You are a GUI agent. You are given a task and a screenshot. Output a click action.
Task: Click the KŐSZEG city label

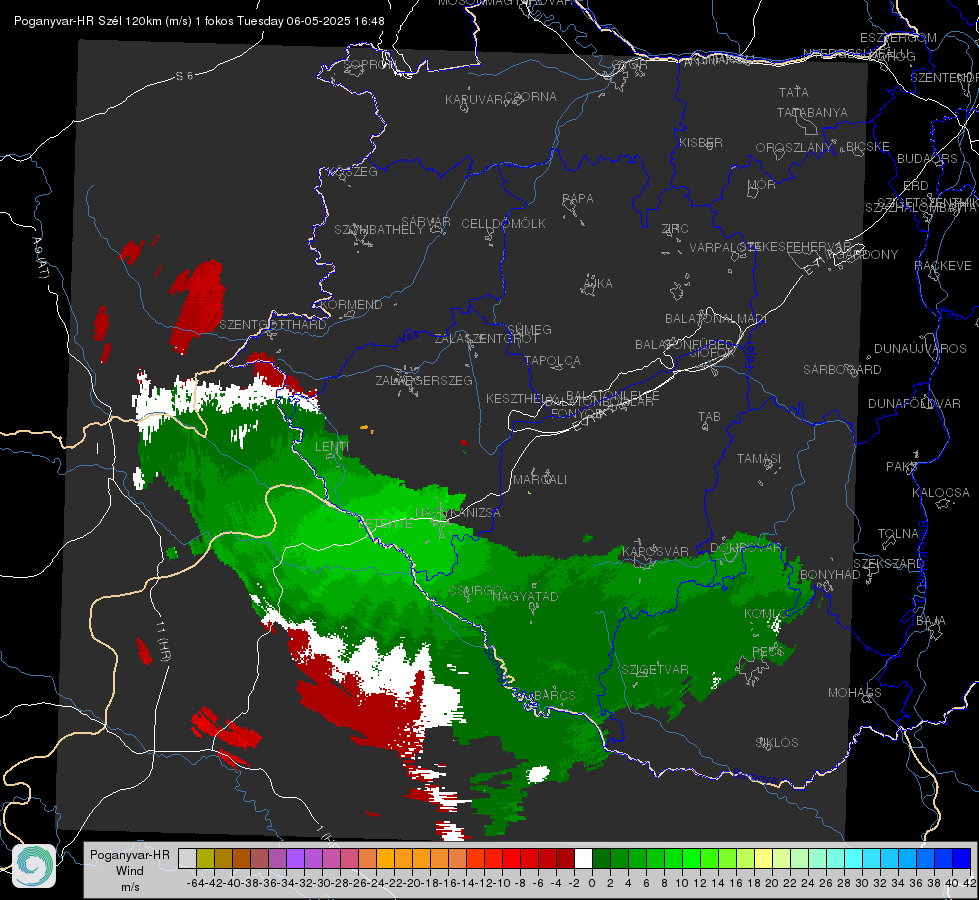pos(353,172)
